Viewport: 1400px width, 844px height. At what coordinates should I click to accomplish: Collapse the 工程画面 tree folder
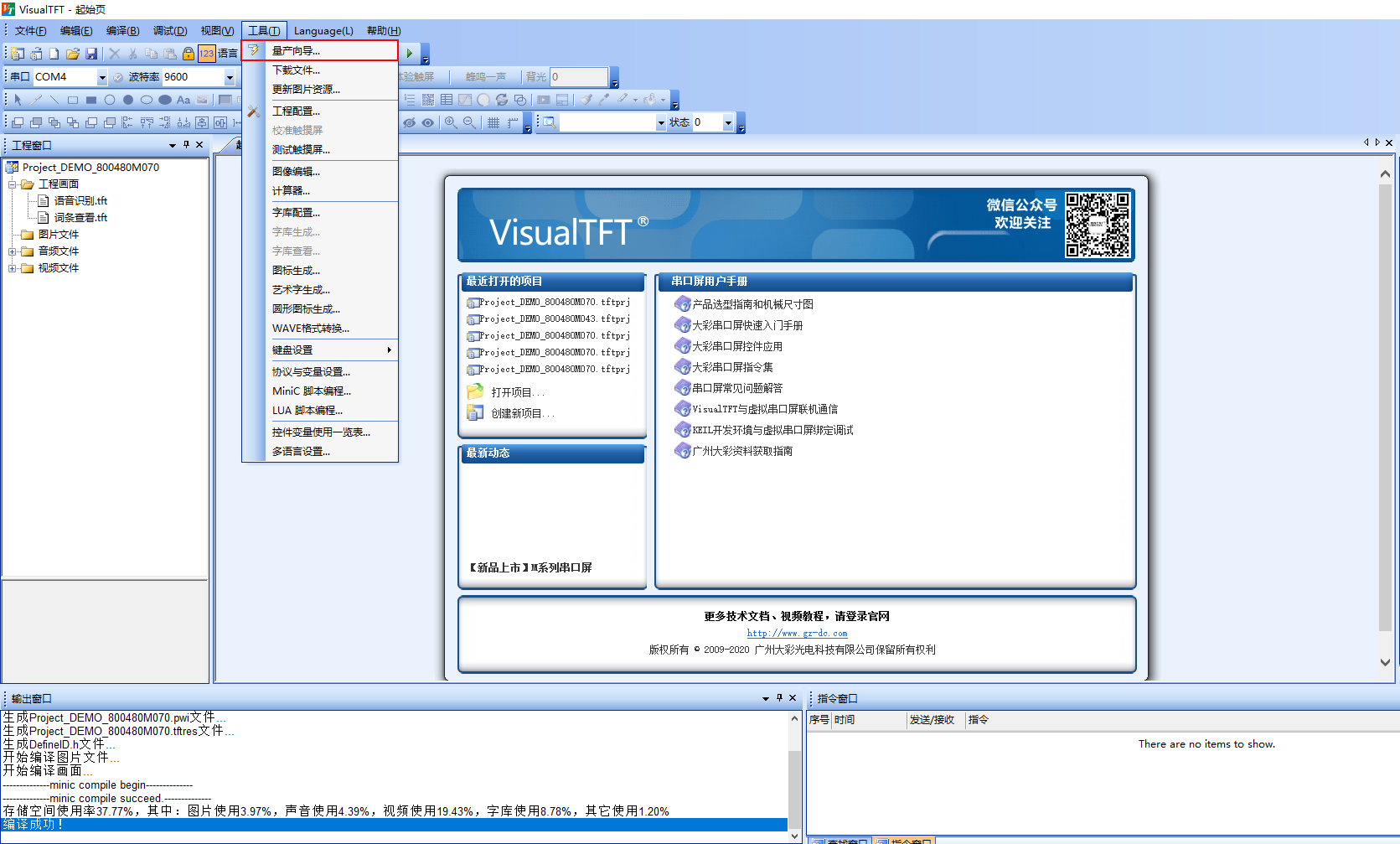pos(13,184)
